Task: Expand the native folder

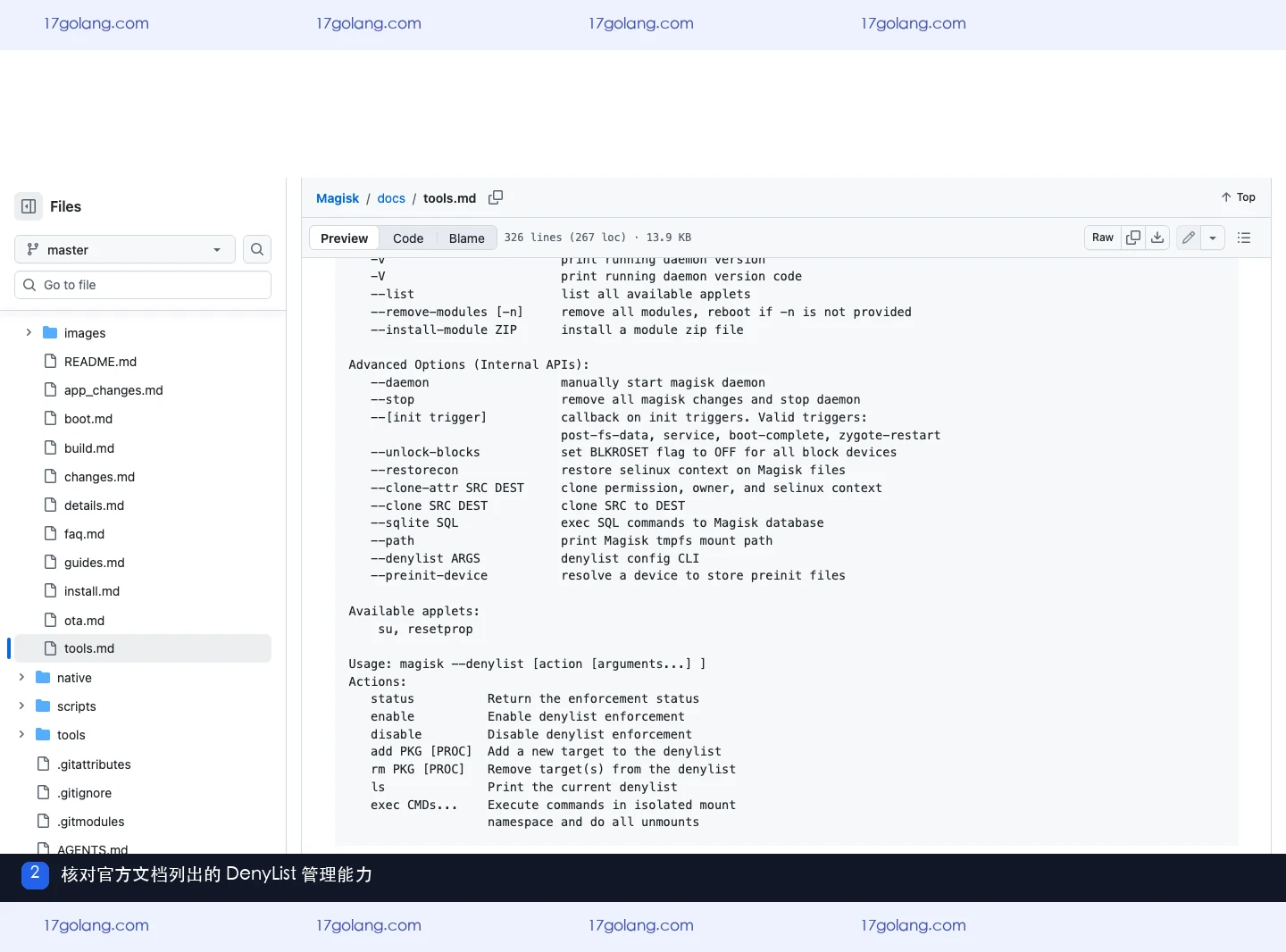Action: pyautogui.click(x=21, y=677)
